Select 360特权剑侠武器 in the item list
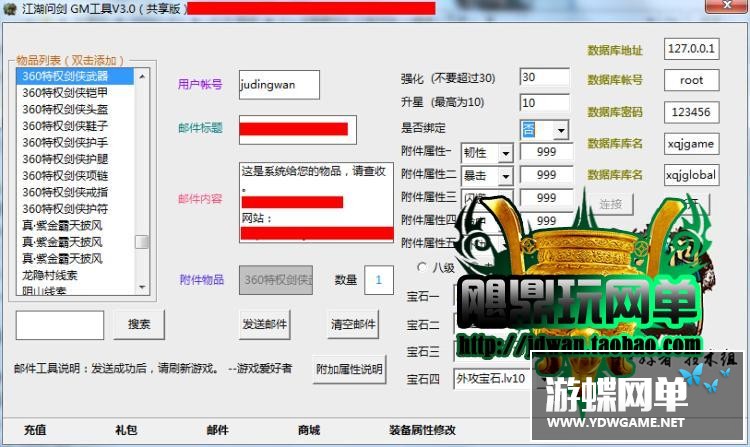This screenshot has height=447, width=750. coord(75,76)
